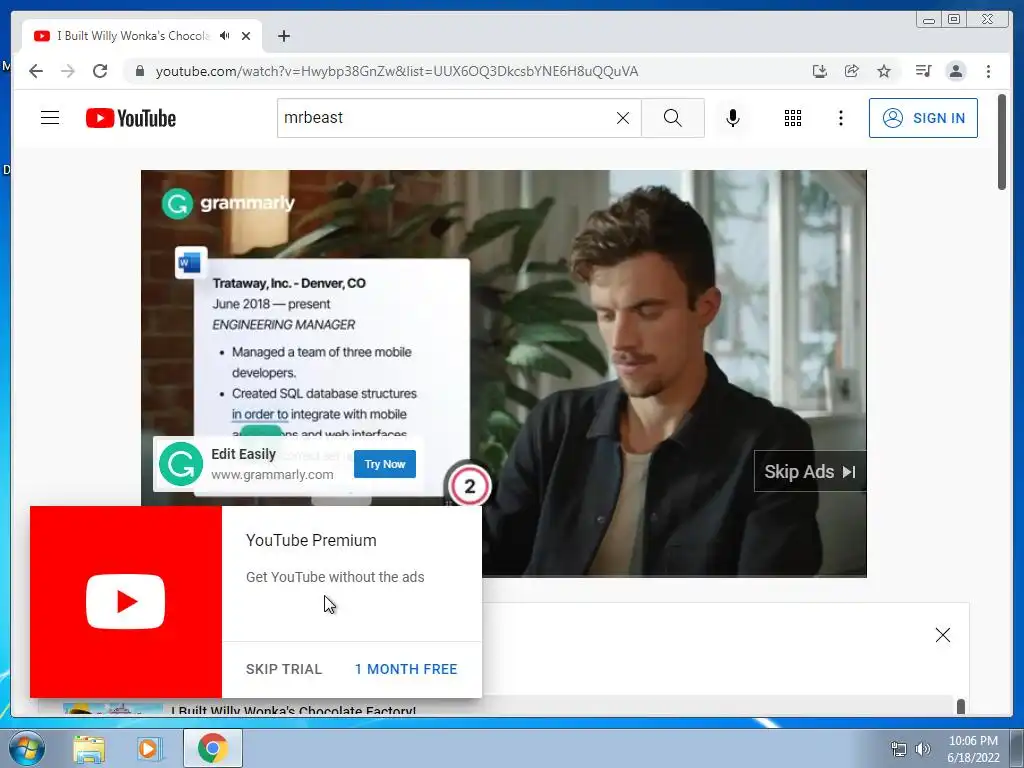Click the magnifier search button
The width and height of the screenshot is (1024, 768).
673,118
